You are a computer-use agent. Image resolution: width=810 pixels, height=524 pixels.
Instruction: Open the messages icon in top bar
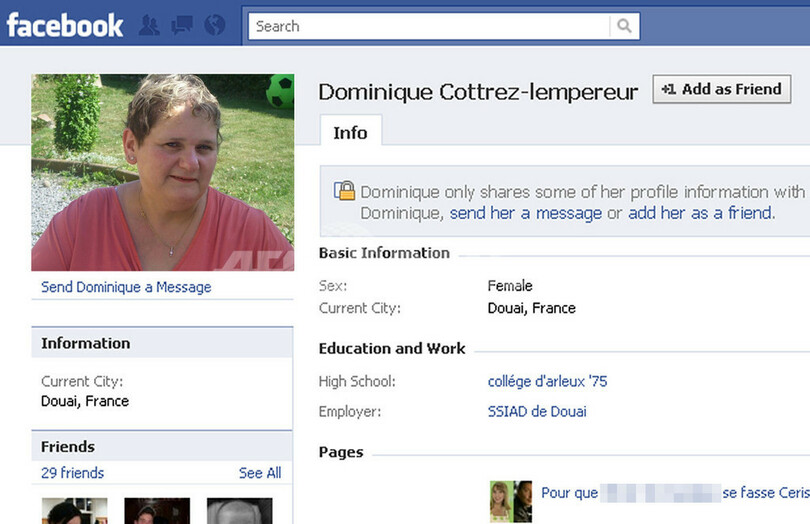pyautogui.click(x=183, y=26)
